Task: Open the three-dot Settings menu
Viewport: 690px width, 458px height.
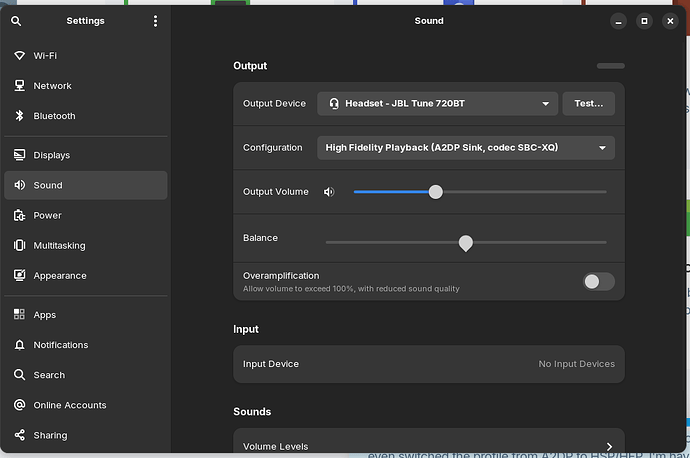Action: click(x=155, y=21)
